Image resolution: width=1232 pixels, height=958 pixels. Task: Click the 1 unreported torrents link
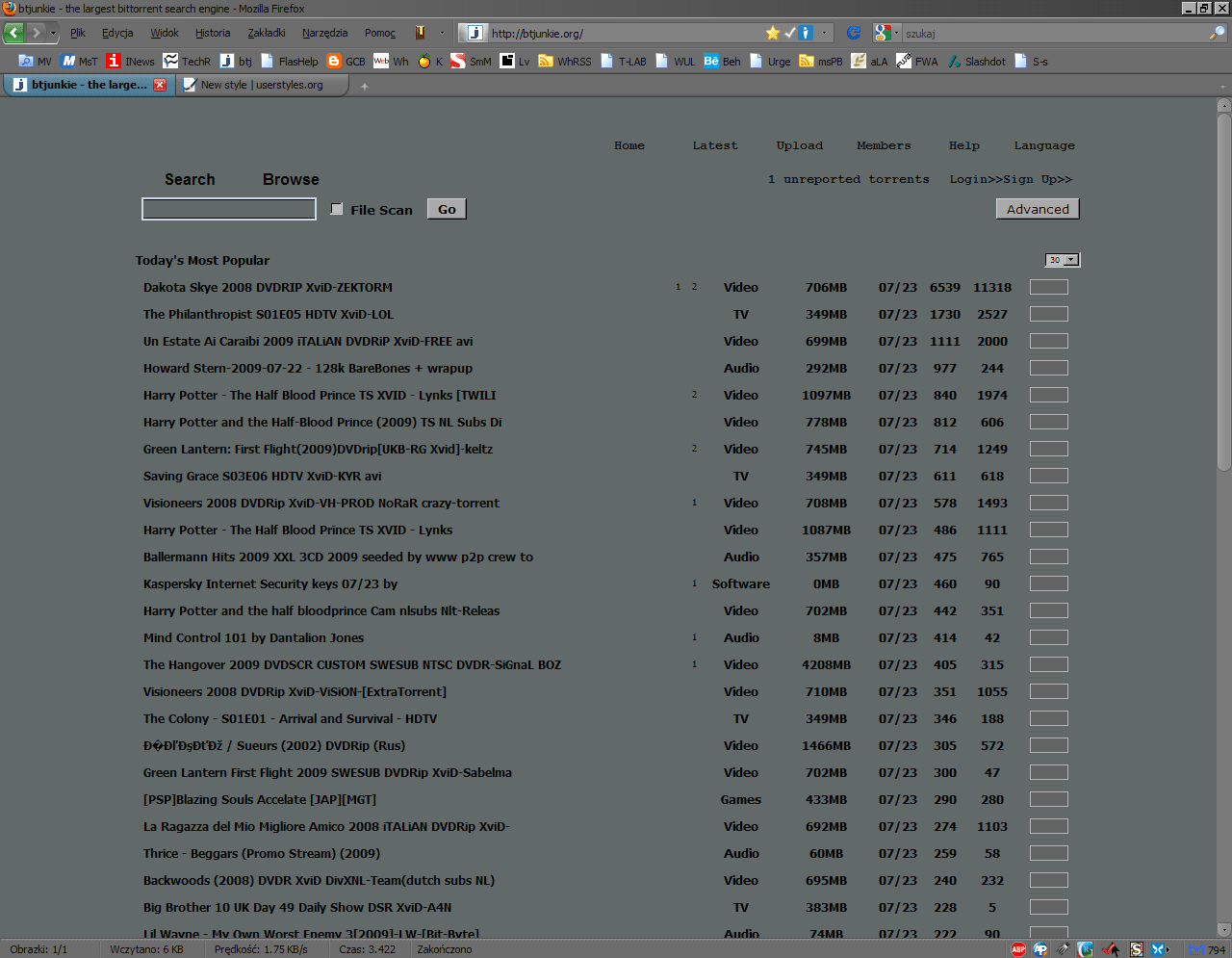coord(848,179)
